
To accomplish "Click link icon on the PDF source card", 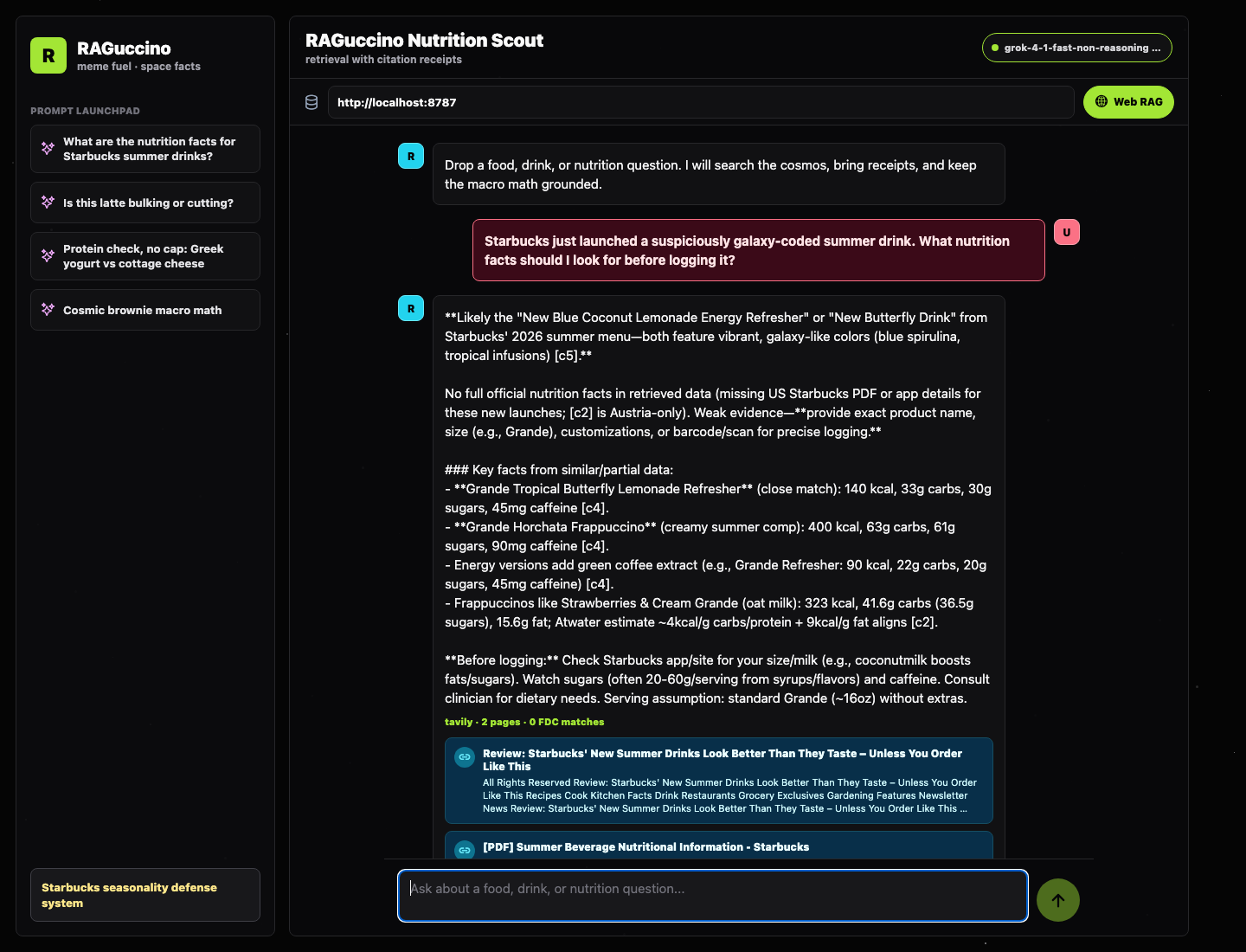I will coord(465,849).
